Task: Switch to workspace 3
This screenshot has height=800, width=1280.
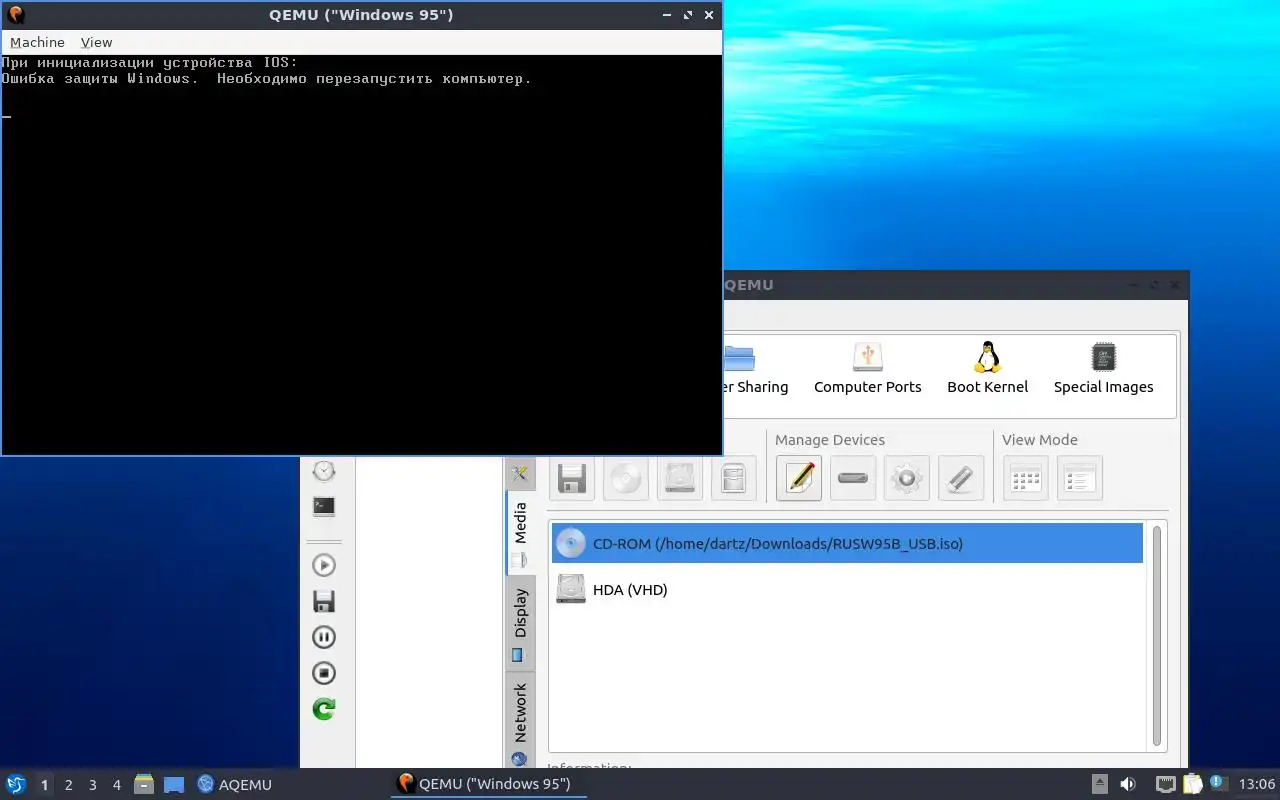Action: [x=92, y=785]
